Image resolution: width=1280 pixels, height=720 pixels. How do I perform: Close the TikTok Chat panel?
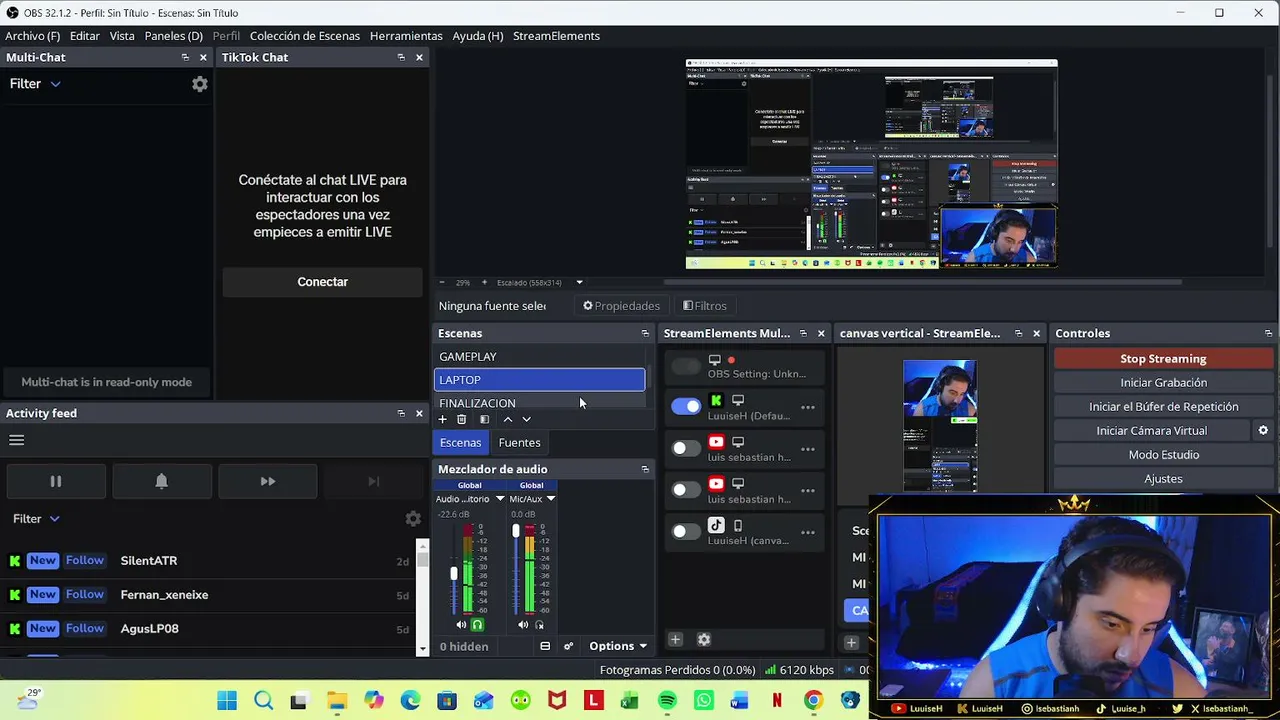(x=419, y=57)
